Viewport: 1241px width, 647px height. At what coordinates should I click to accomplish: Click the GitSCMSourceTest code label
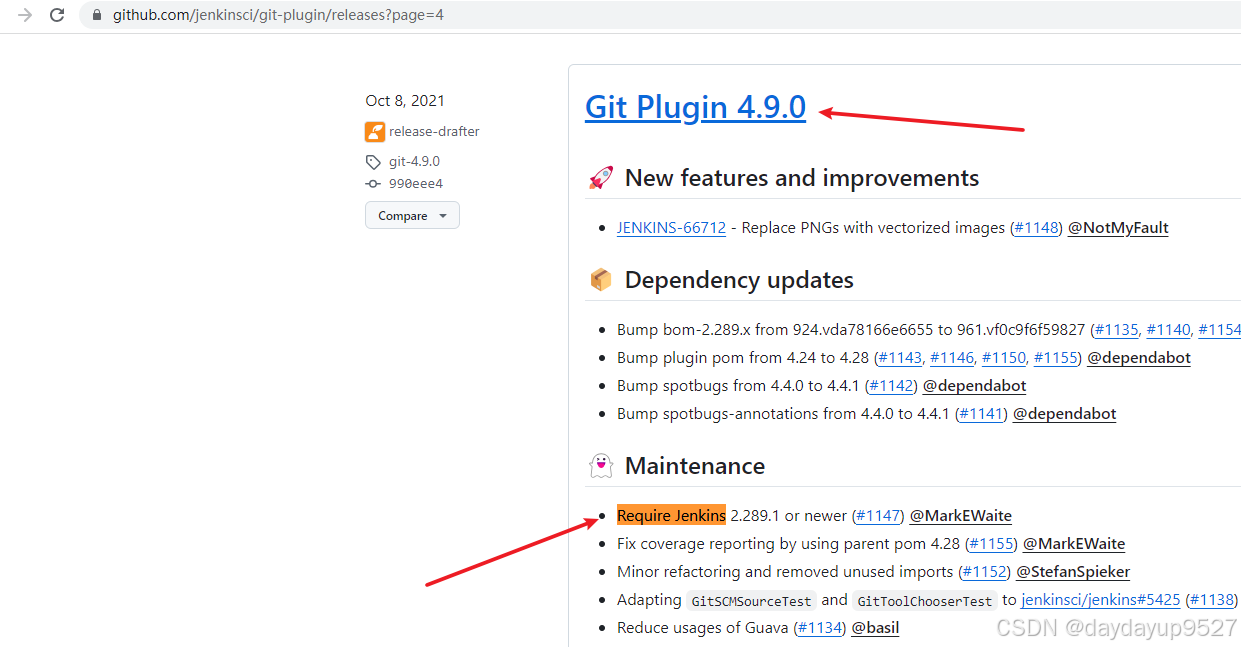coord(752,601)
